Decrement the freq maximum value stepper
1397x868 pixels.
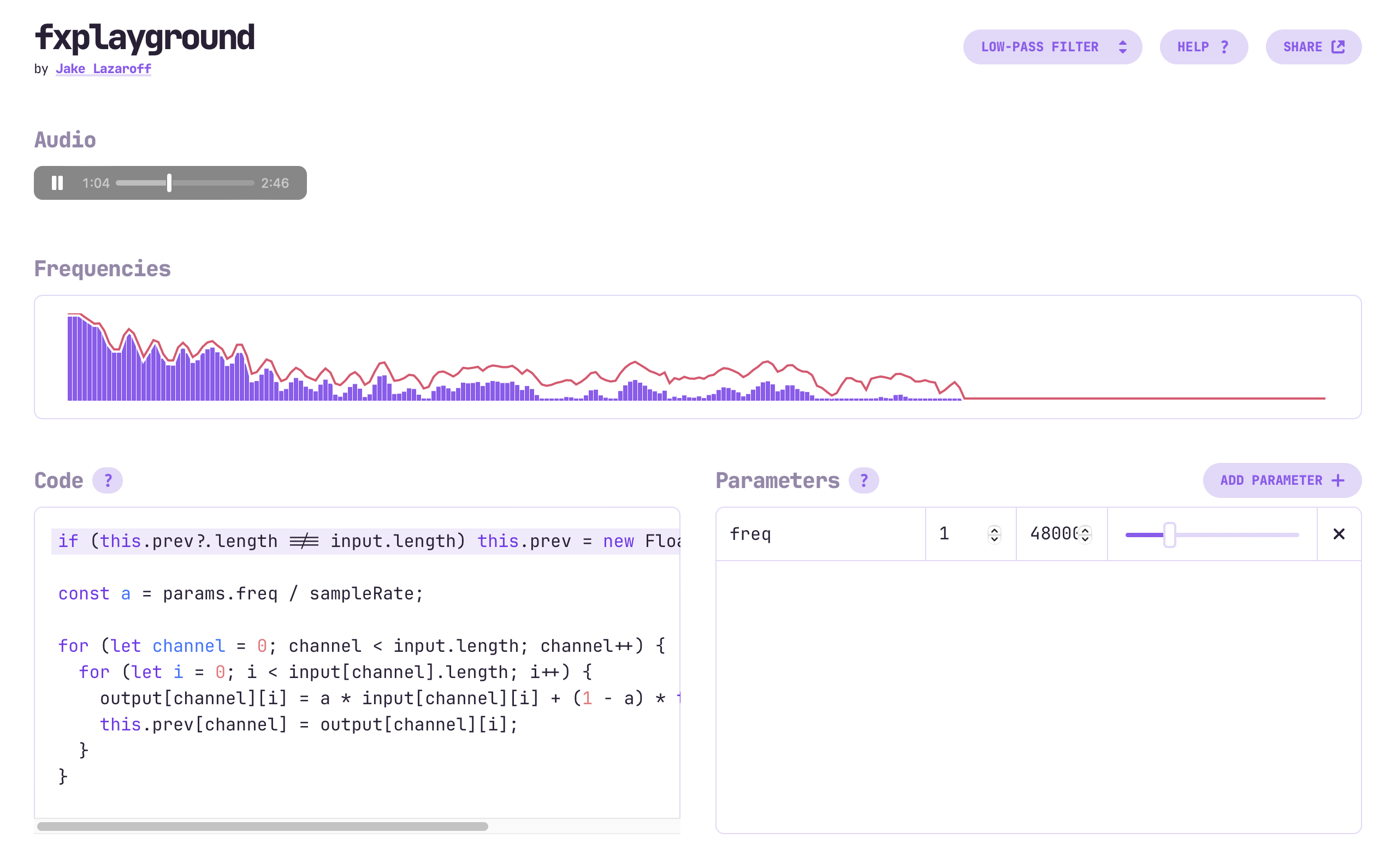point(1085,539)
